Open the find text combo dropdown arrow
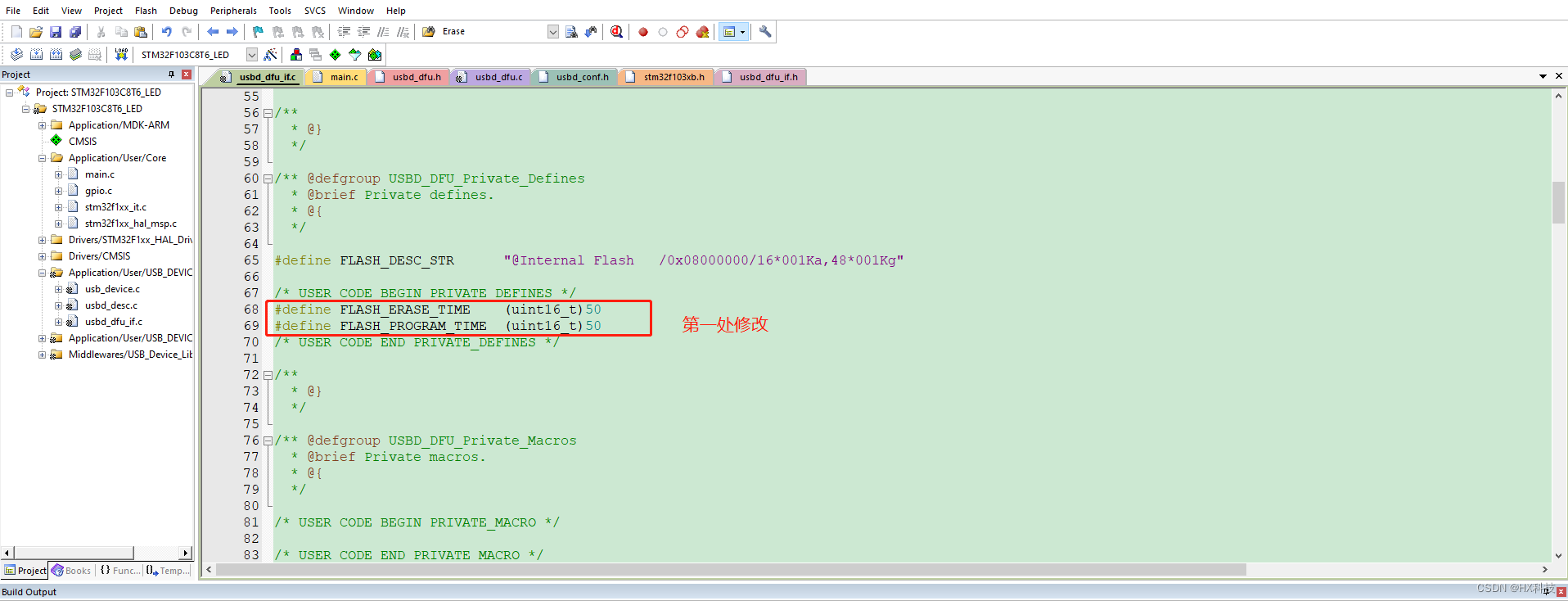1568x601 pixels. 553,32
